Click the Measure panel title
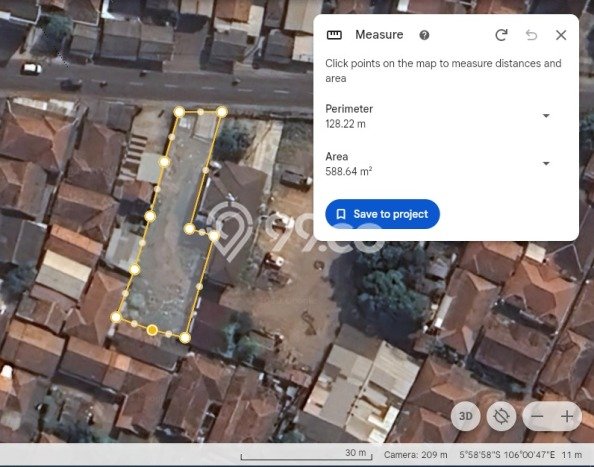Viewport: 594px width, 467px height. [x=379, y=35]
